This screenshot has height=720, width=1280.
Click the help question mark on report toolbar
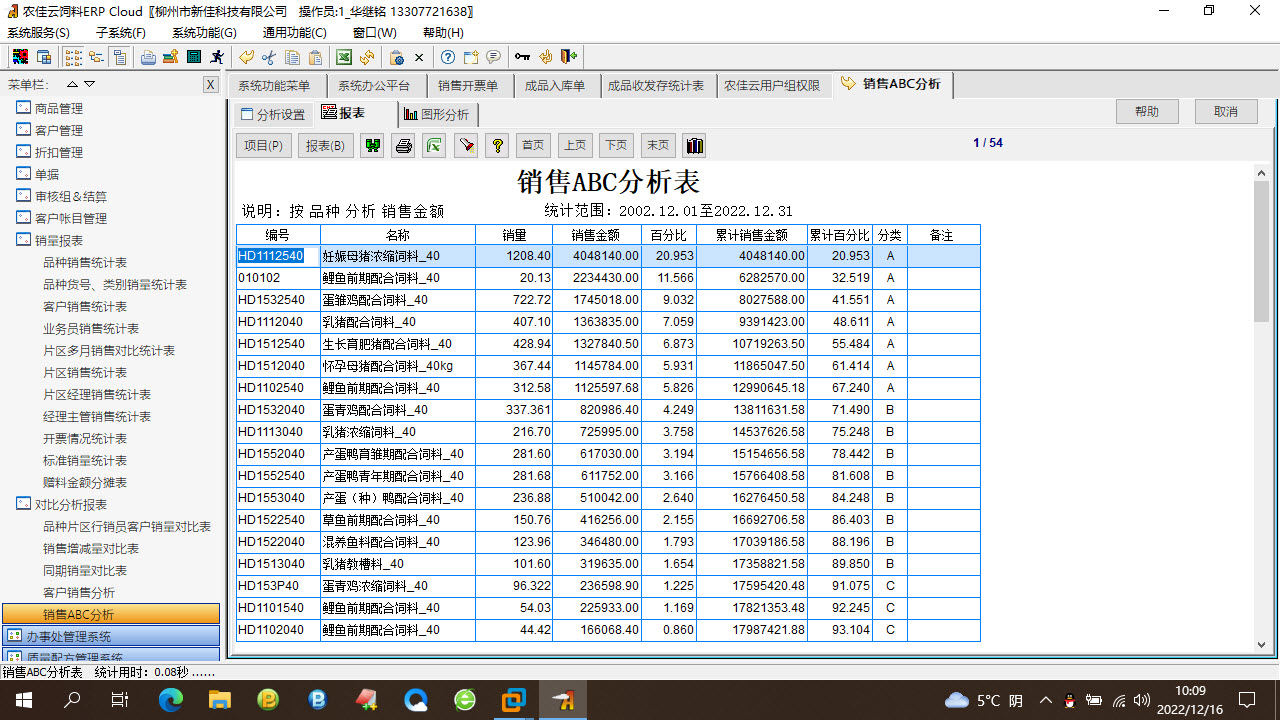click(x=496, y=145)
